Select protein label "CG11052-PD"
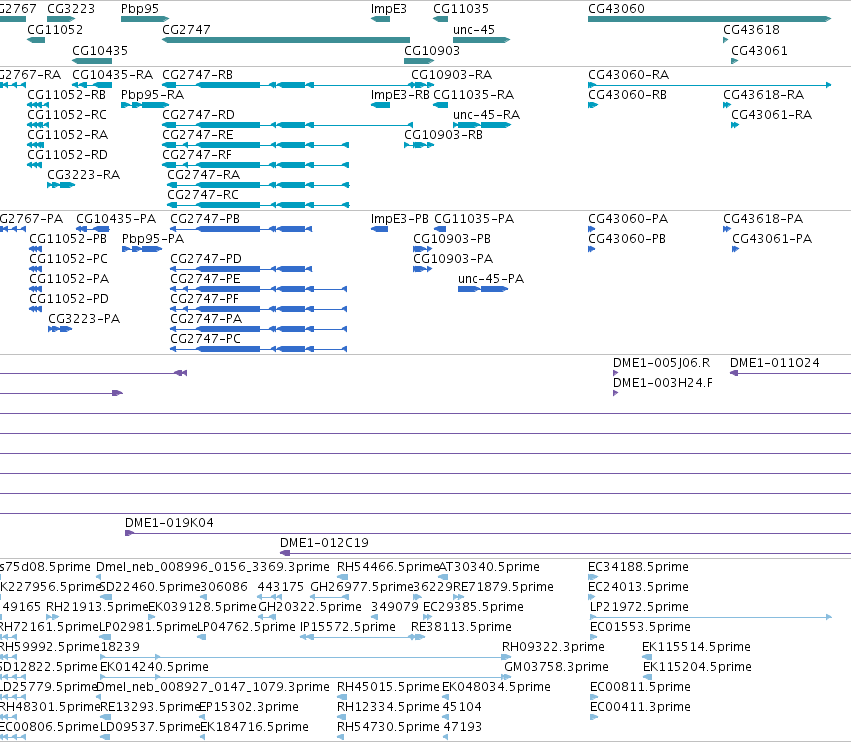The height and width of the screenshot is (742, 851). pyautogui.click(x=69, y=299)
